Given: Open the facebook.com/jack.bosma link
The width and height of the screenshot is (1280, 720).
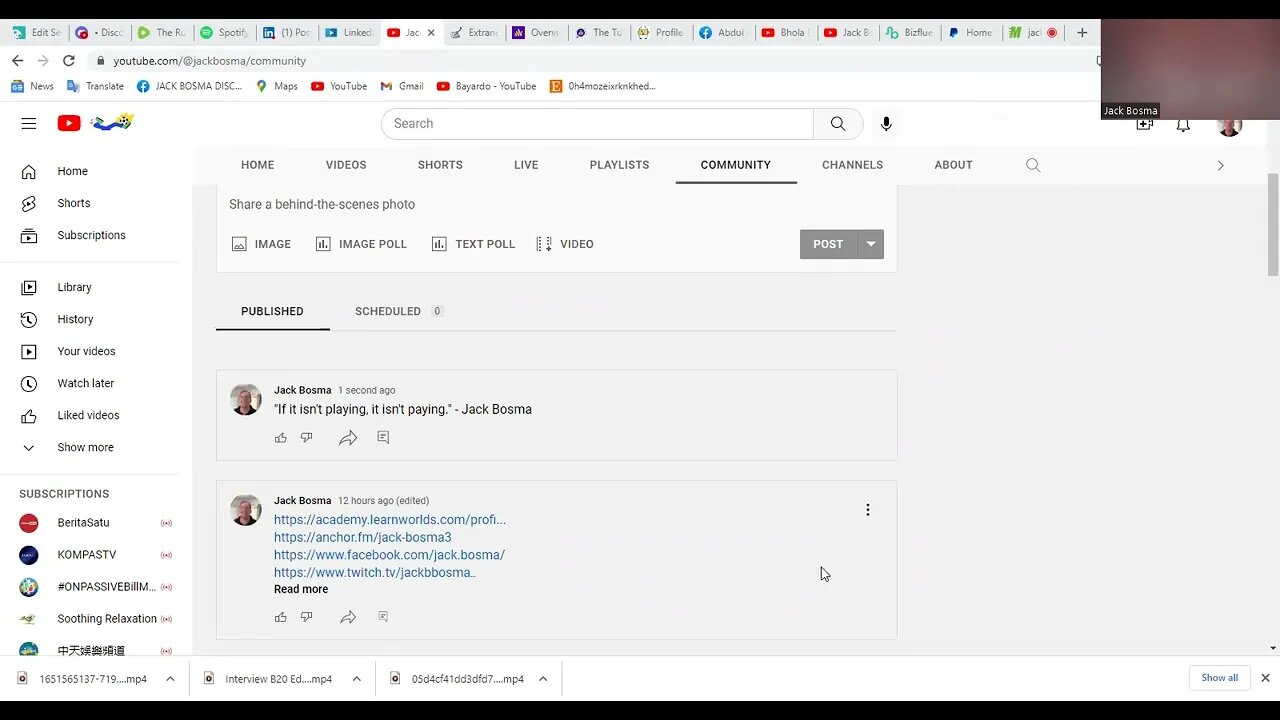Looking at the screenshot, I should pos(389,555).
